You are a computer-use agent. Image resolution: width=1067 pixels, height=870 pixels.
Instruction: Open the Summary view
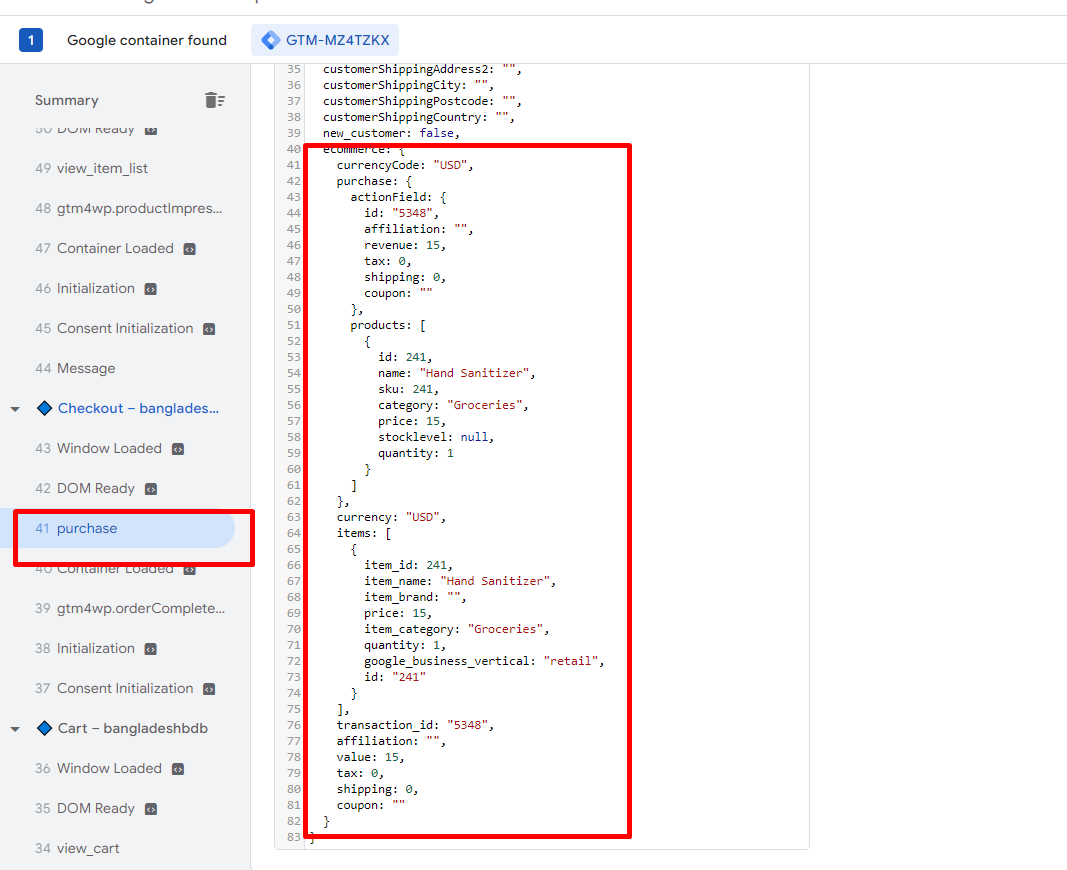coord(66,100)
